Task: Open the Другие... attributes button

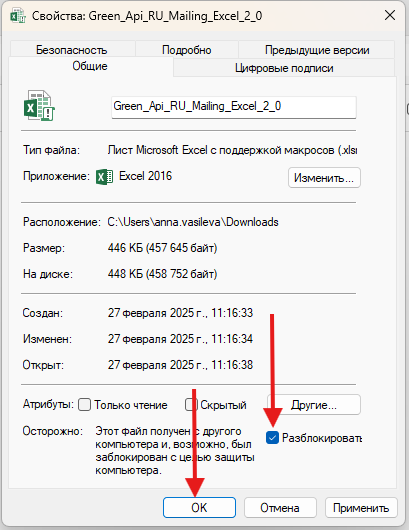Action: pos(314,405)
